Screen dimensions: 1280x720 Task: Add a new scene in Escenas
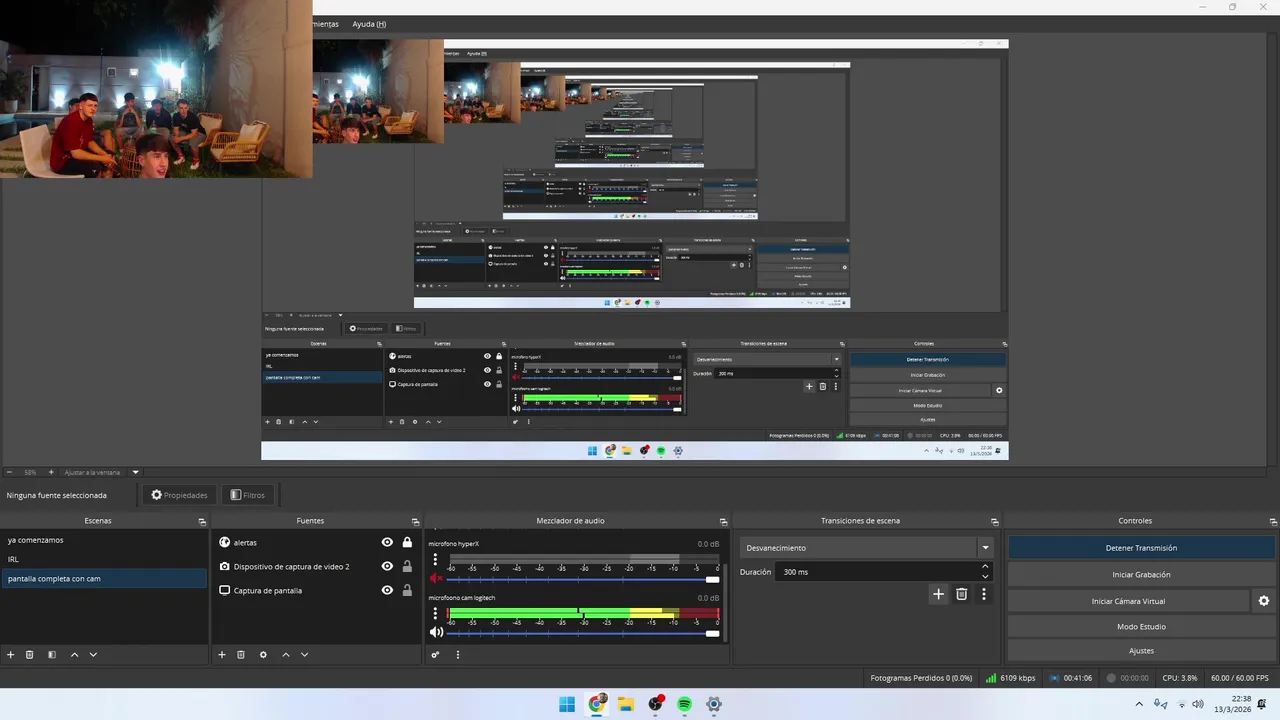tap(11, 655)
